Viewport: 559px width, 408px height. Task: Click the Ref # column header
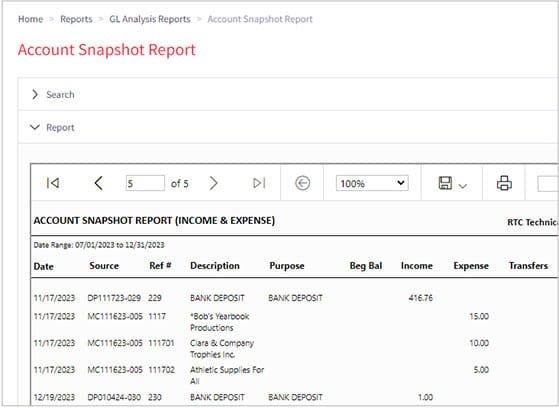click(160, 266)
